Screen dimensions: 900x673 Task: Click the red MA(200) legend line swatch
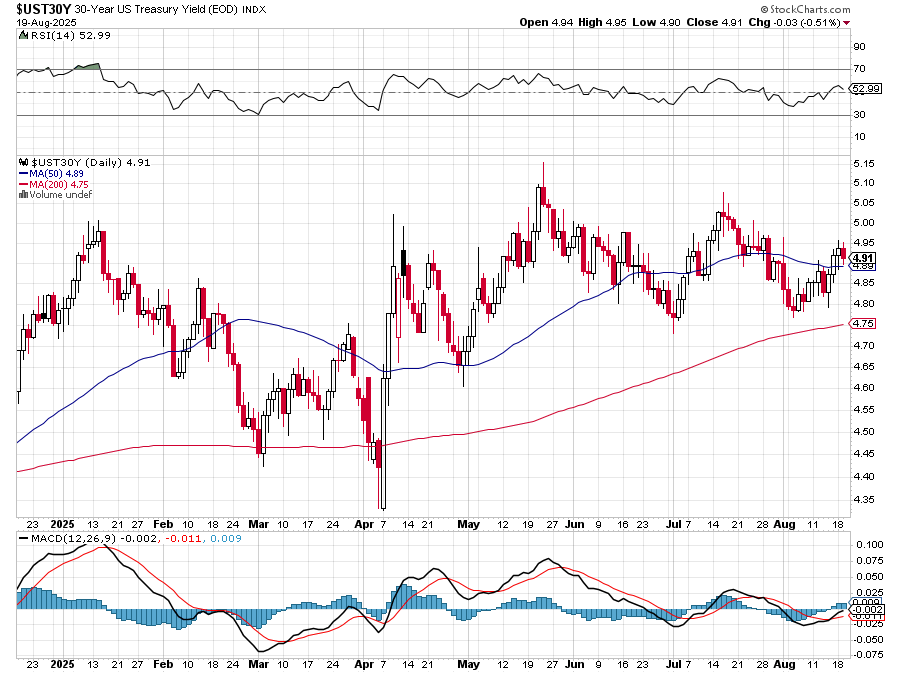tap(23, 184)
